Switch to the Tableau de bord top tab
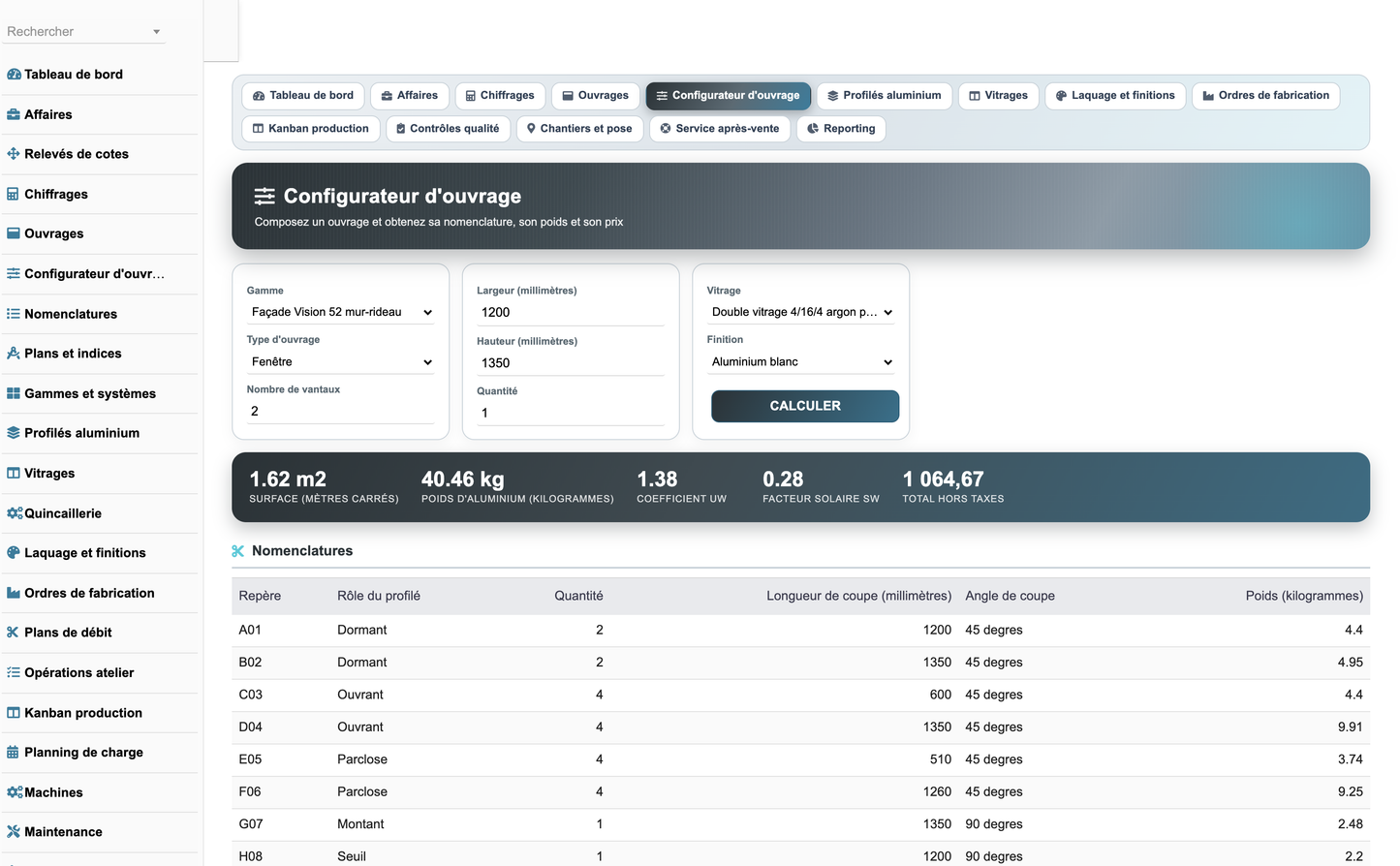 point(303,96)
